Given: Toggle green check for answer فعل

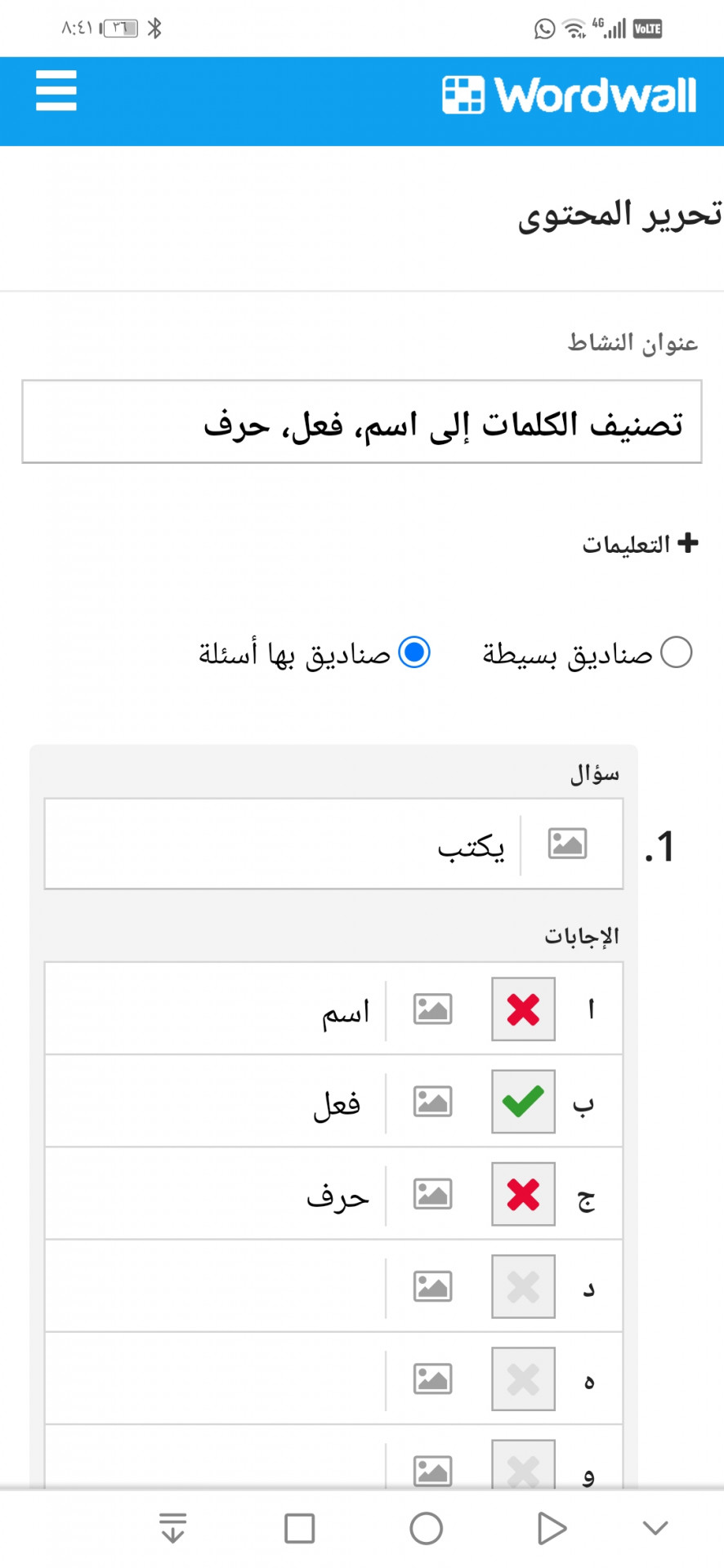Looking at the screenshot, I should pyautogui.click(x=523, y=1101).
